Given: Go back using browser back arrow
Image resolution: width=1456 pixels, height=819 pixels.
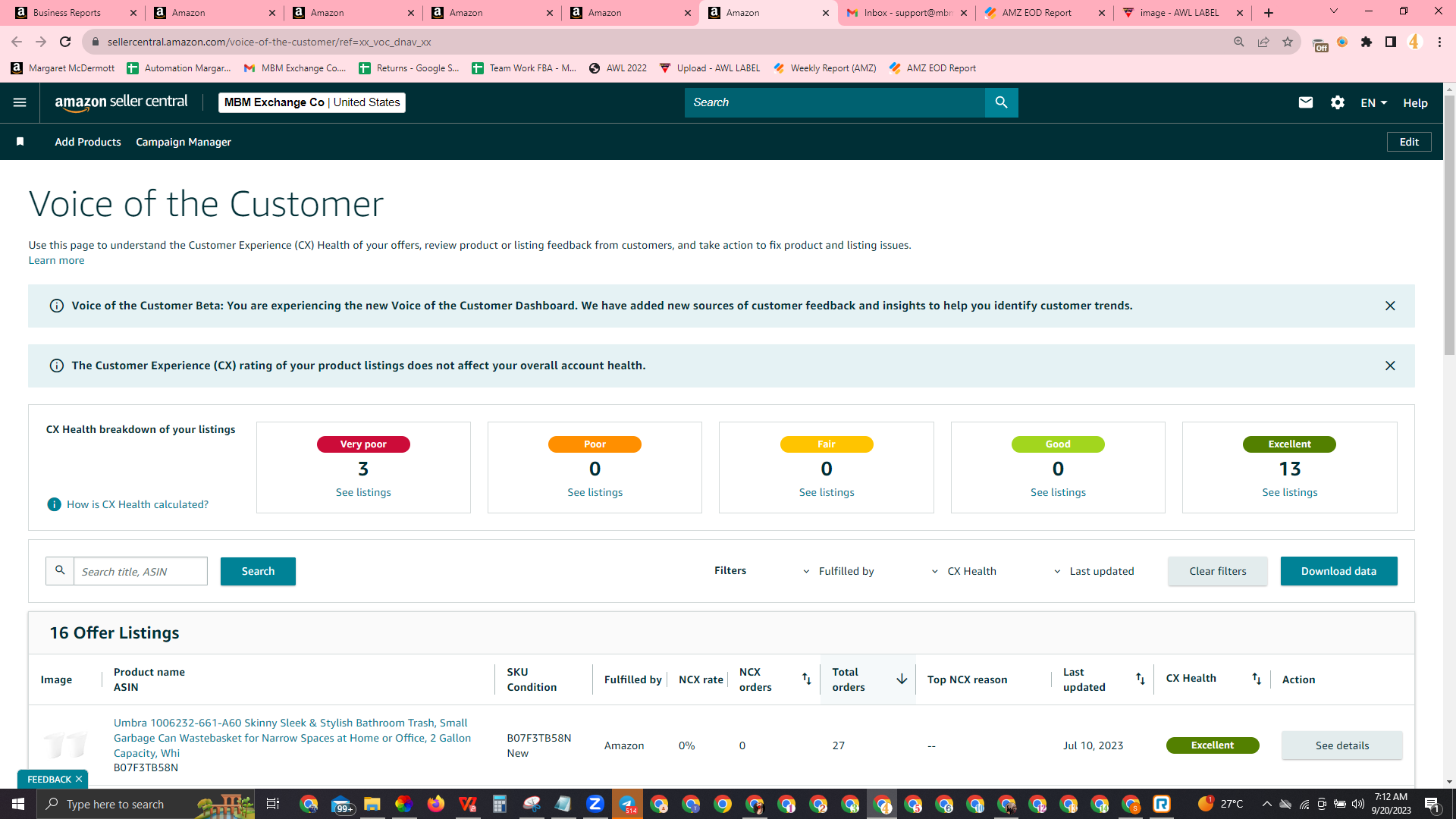Looking at the screenshot, I should click(17, 42).
